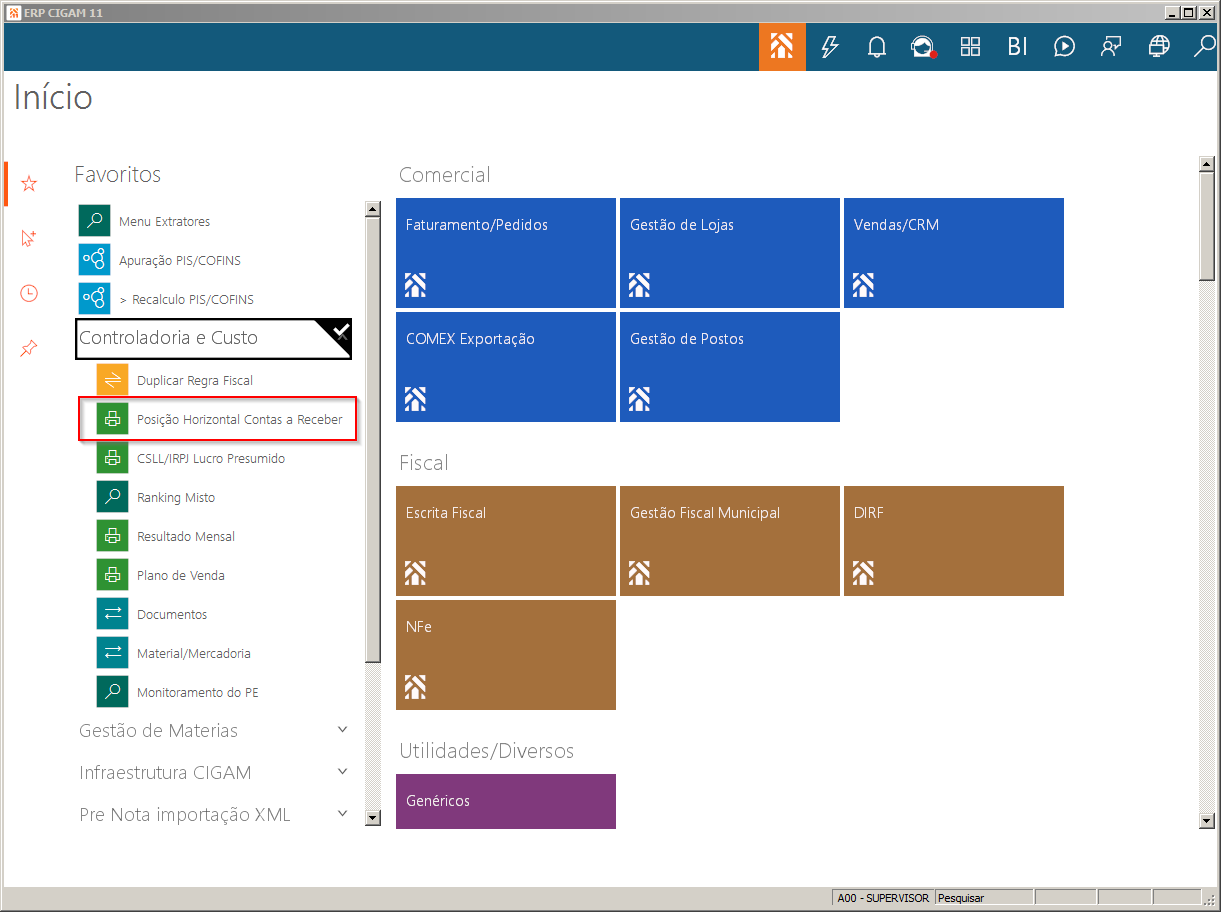Viewport: 1221px width, 912px height.
Task: Open the DIRF tile
Action: [954, 541]
